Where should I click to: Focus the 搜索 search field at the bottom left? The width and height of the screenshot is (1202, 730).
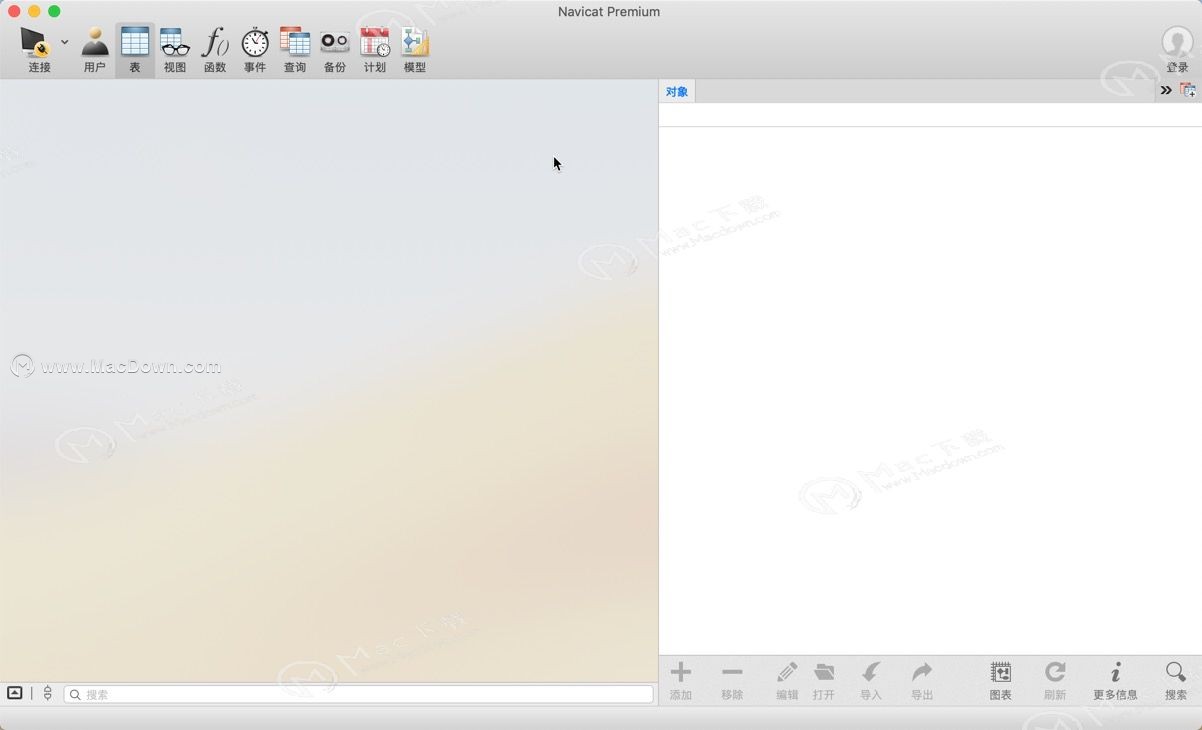(x=359, y=694)
